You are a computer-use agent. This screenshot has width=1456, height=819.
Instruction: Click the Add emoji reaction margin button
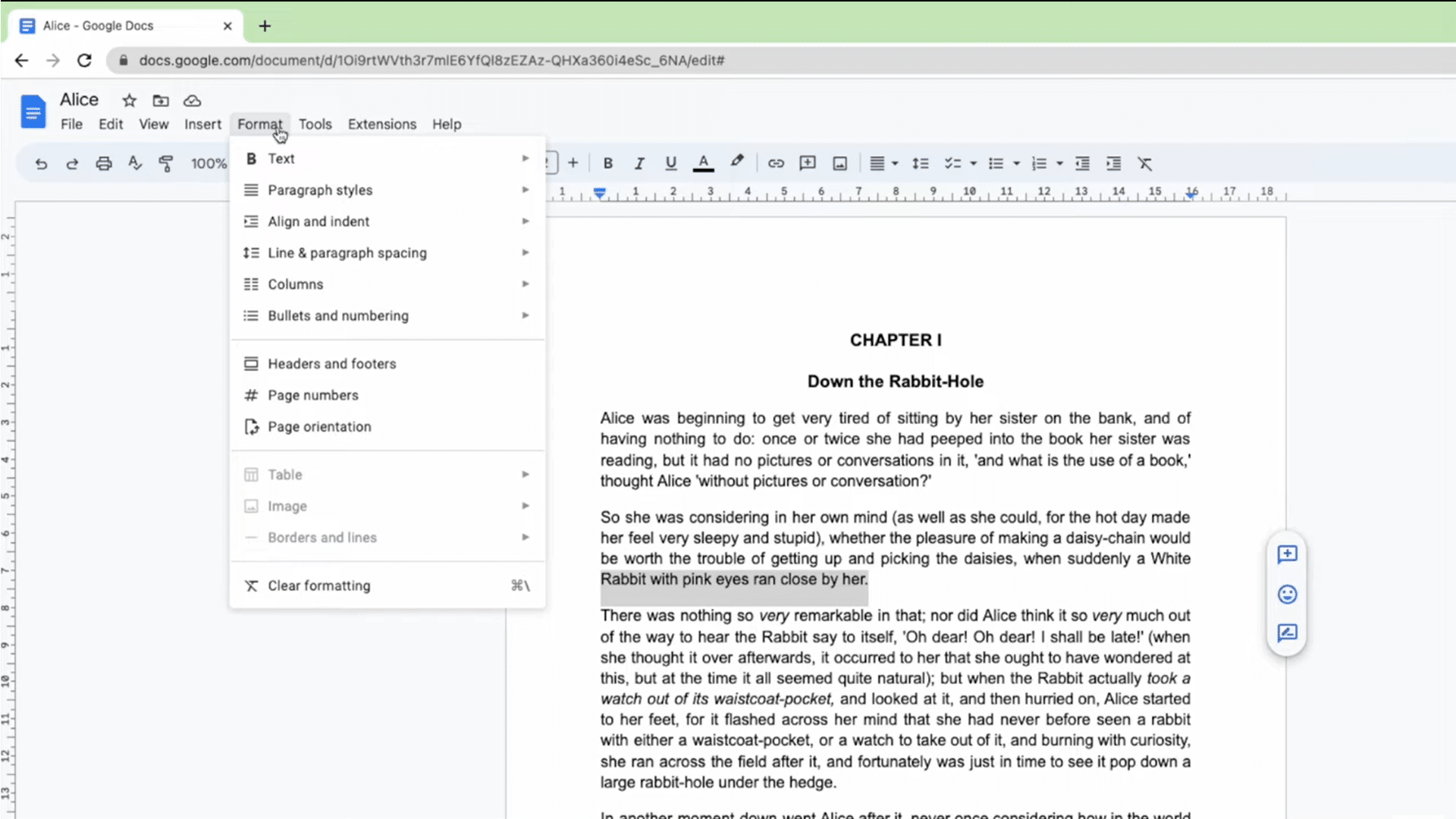[1287, 594]
